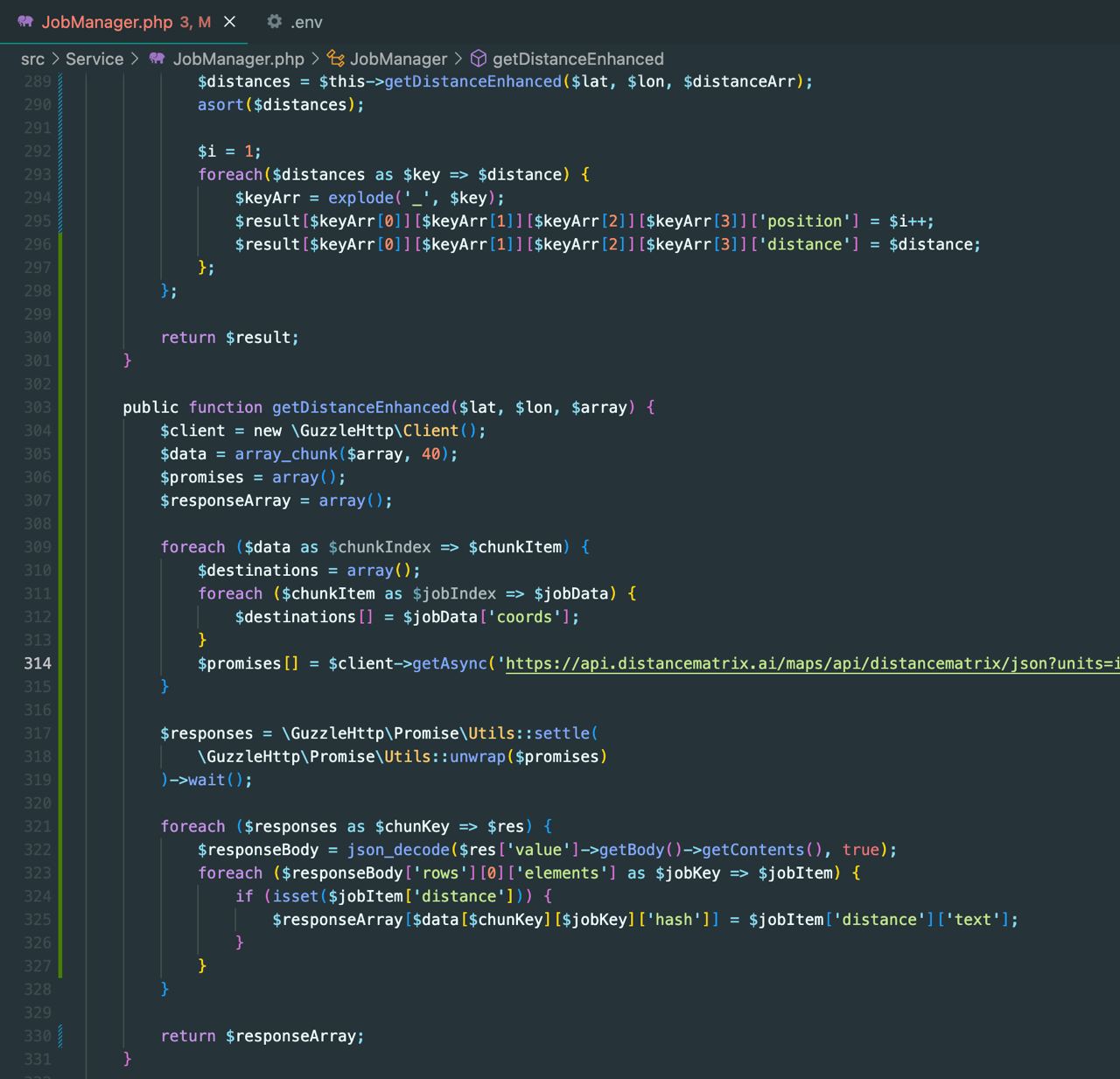Click the return $responseArray statement
The height and width of the screenshot is (1079, 1120).
pyautogui.click(x=262, y=1036)
